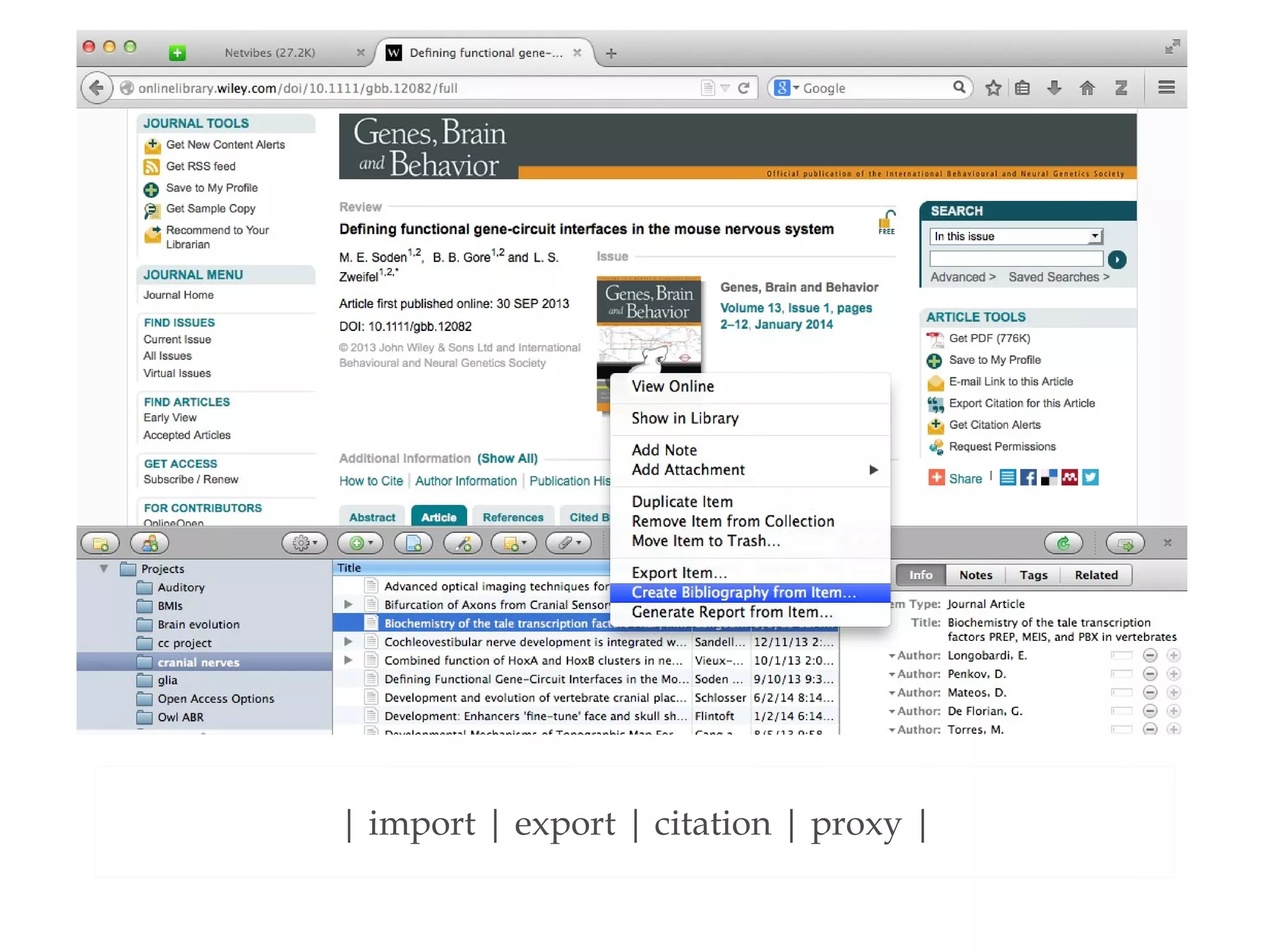This screenshot has width=1270, height=952.
Task: Click the red Share plus icon
Action: click(936, 477)
